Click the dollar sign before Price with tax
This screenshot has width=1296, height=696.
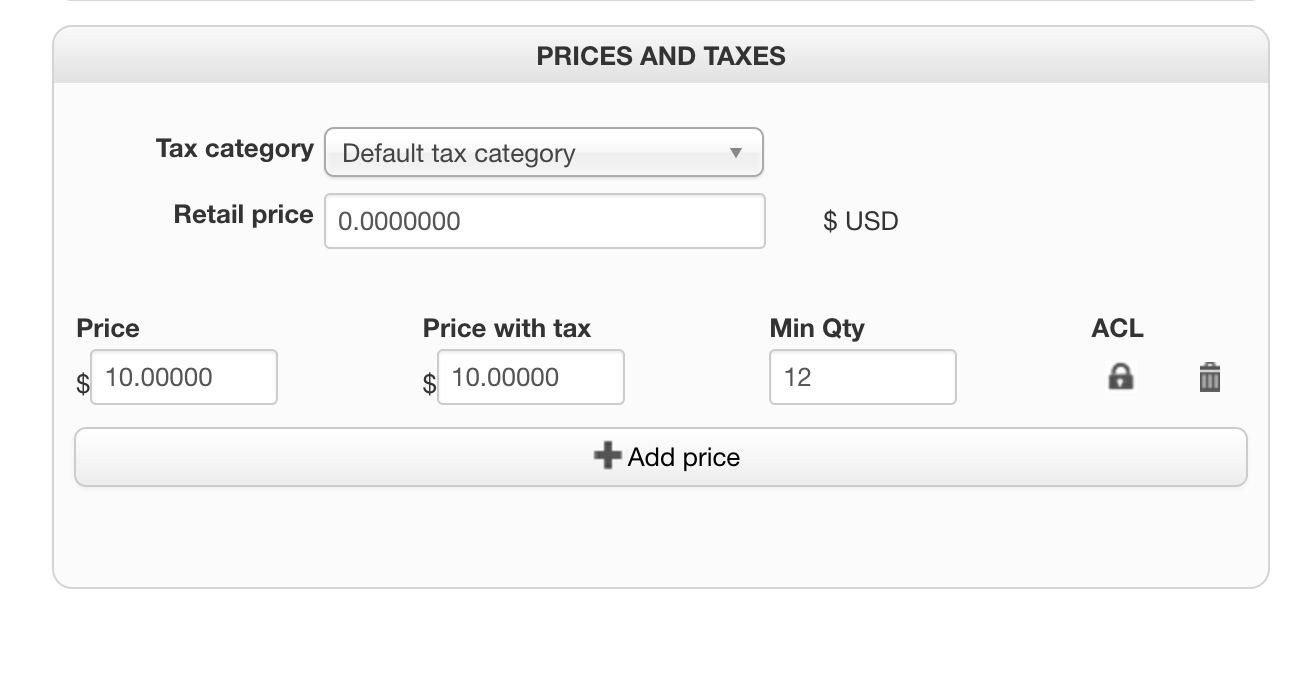429,384
